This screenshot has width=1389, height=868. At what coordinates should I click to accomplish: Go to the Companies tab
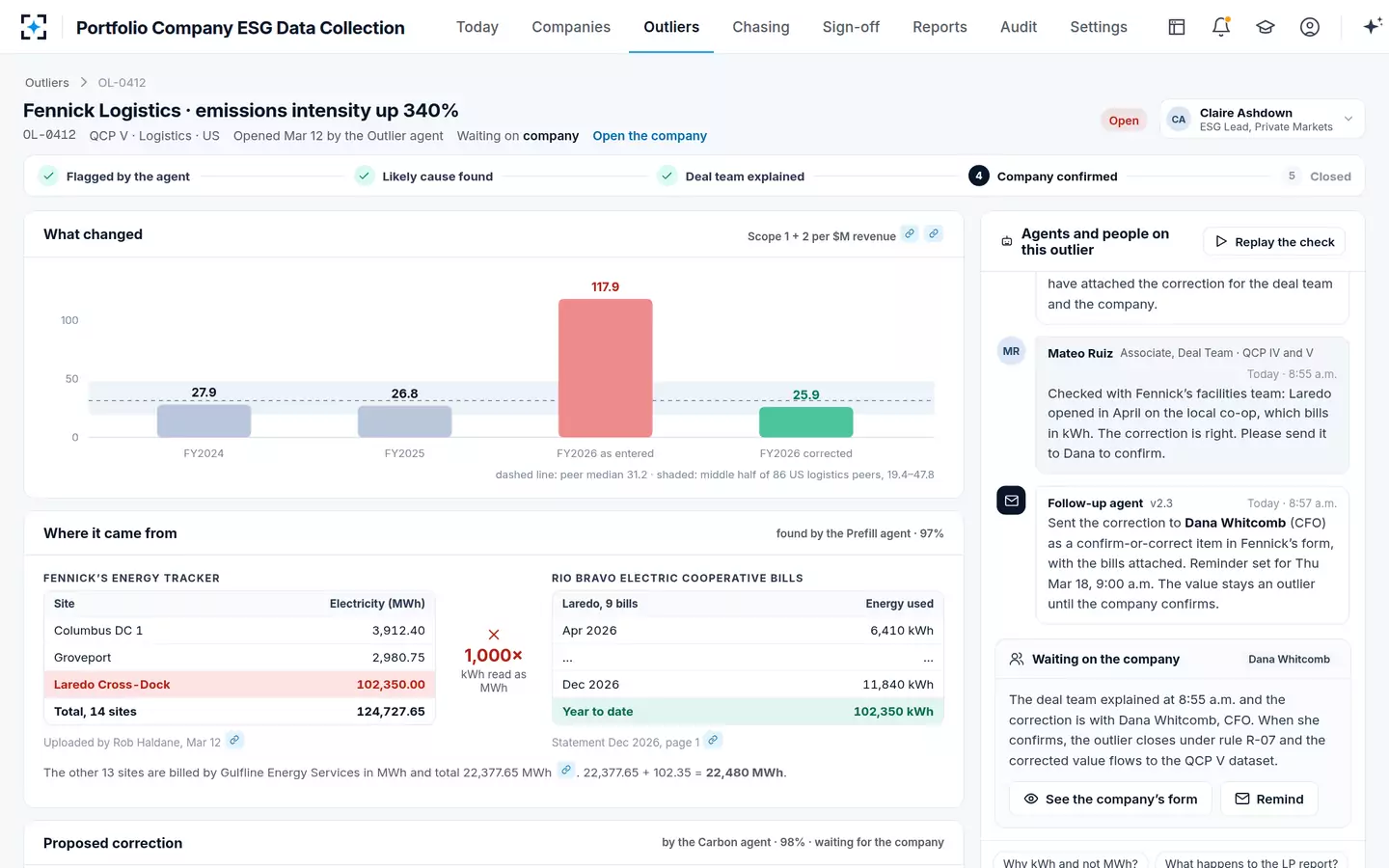(571, 27)
